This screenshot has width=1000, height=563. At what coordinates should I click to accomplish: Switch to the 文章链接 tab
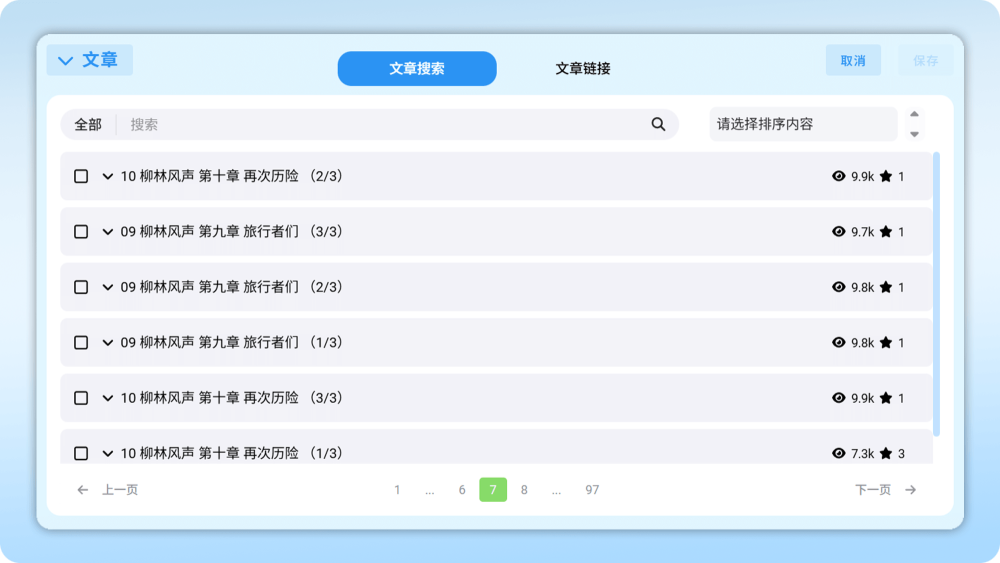click(x=583, y=68)
